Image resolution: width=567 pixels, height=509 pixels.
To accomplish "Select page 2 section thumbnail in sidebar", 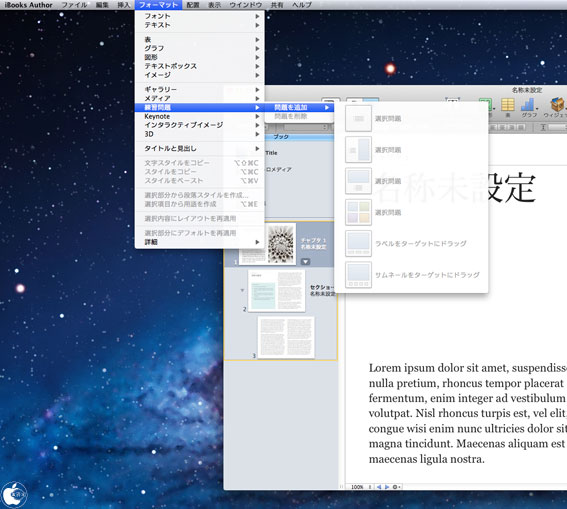I will point(277,291).
